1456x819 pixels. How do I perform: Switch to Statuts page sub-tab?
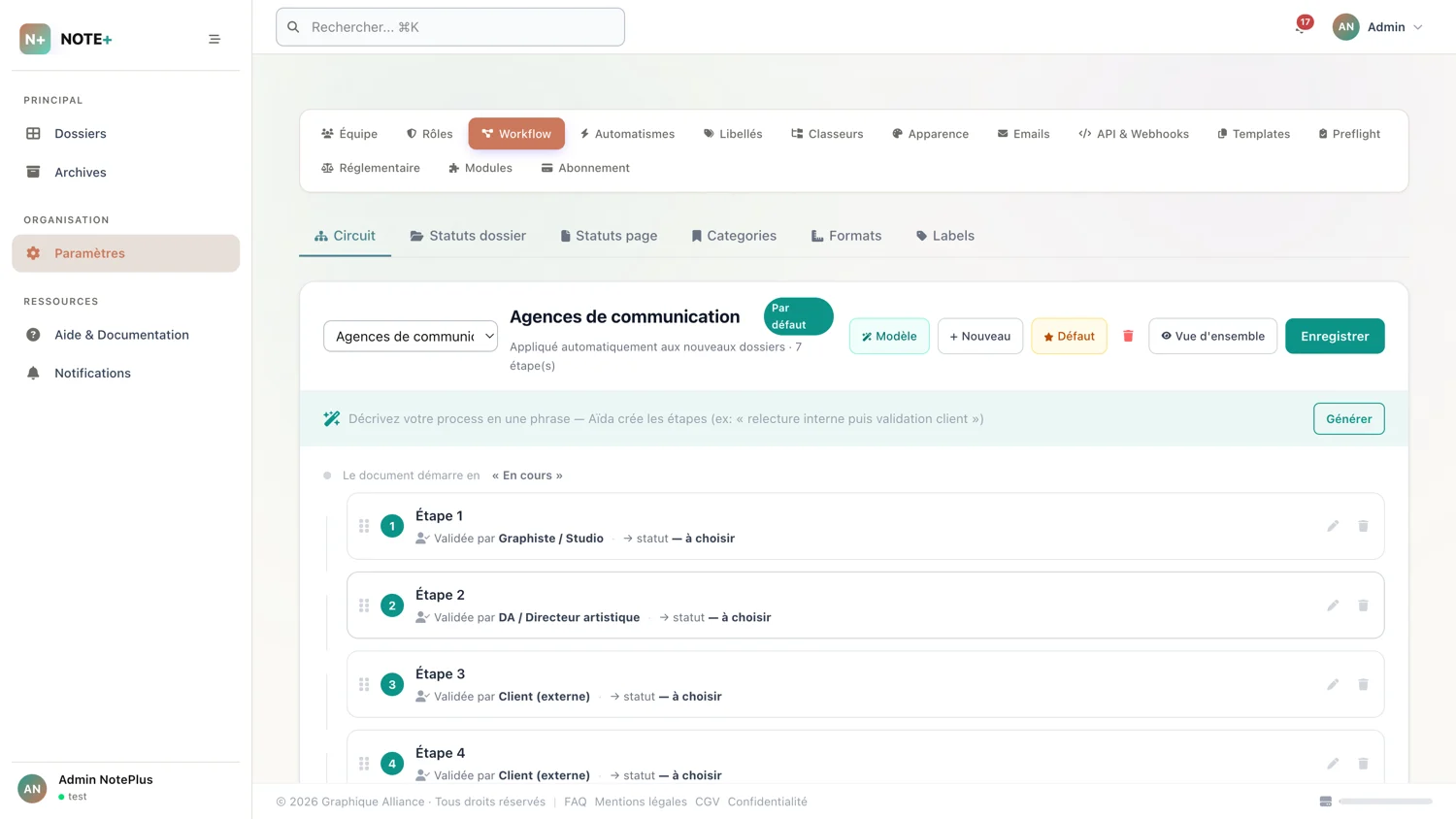[609, 236]
